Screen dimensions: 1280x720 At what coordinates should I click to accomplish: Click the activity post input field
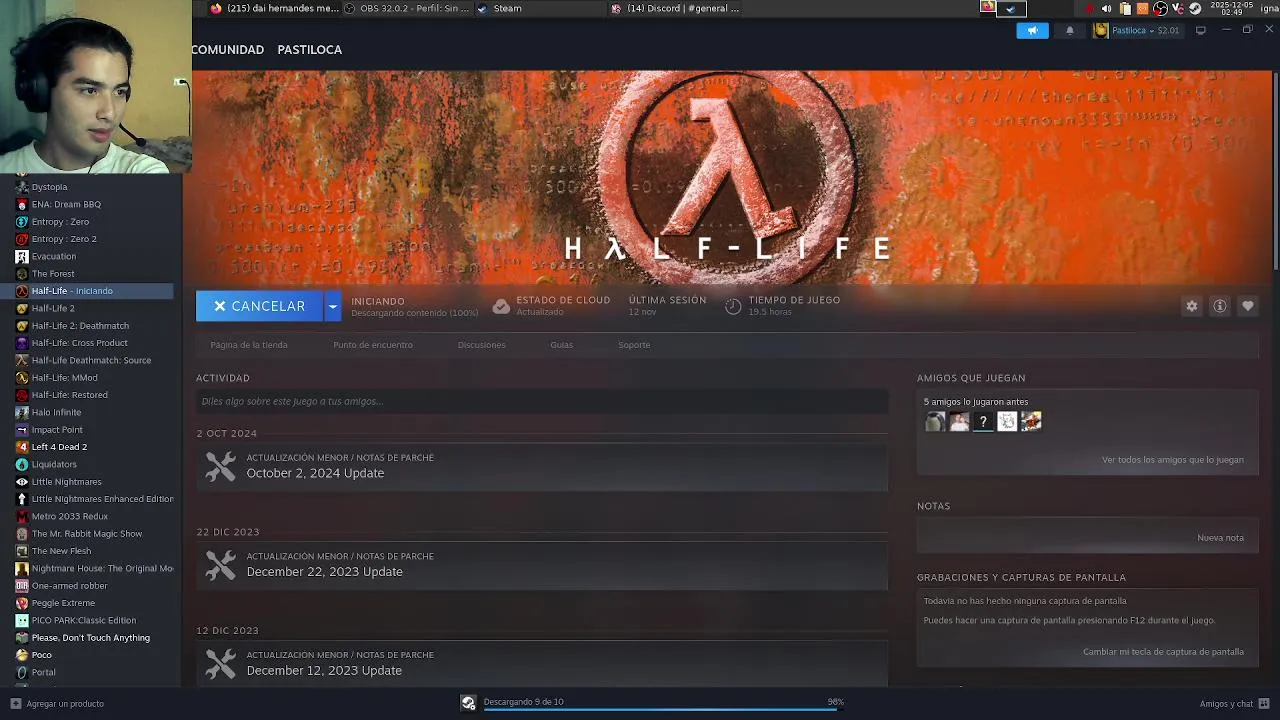542,401
